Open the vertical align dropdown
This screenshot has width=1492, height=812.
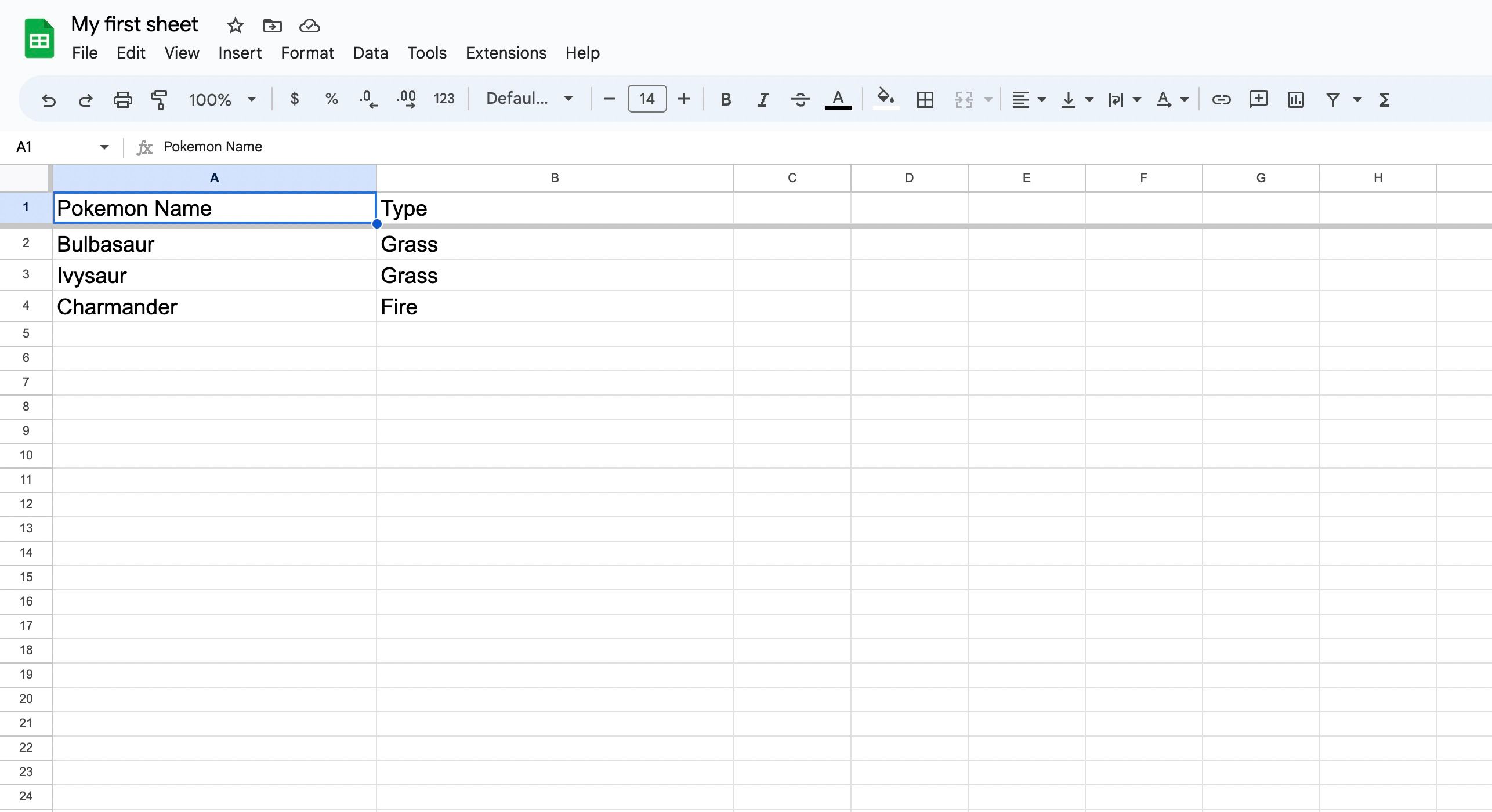coord(1076,100)
